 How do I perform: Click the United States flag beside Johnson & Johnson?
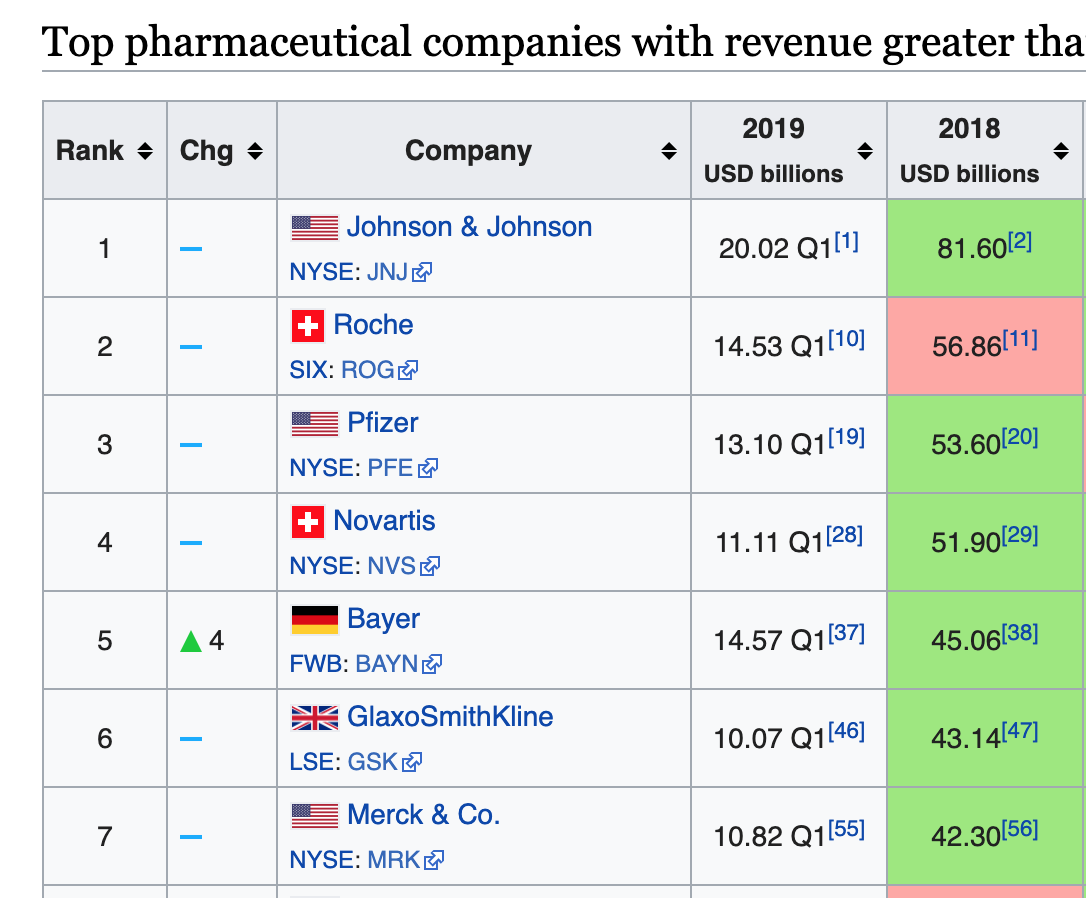(x=314, y=228)
